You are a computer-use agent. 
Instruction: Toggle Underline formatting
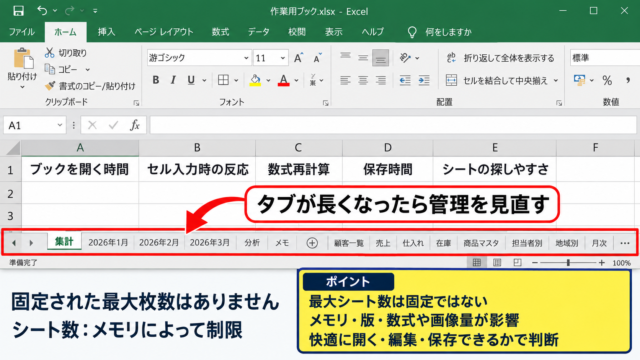pyautogui.click(x=191, y=80)
